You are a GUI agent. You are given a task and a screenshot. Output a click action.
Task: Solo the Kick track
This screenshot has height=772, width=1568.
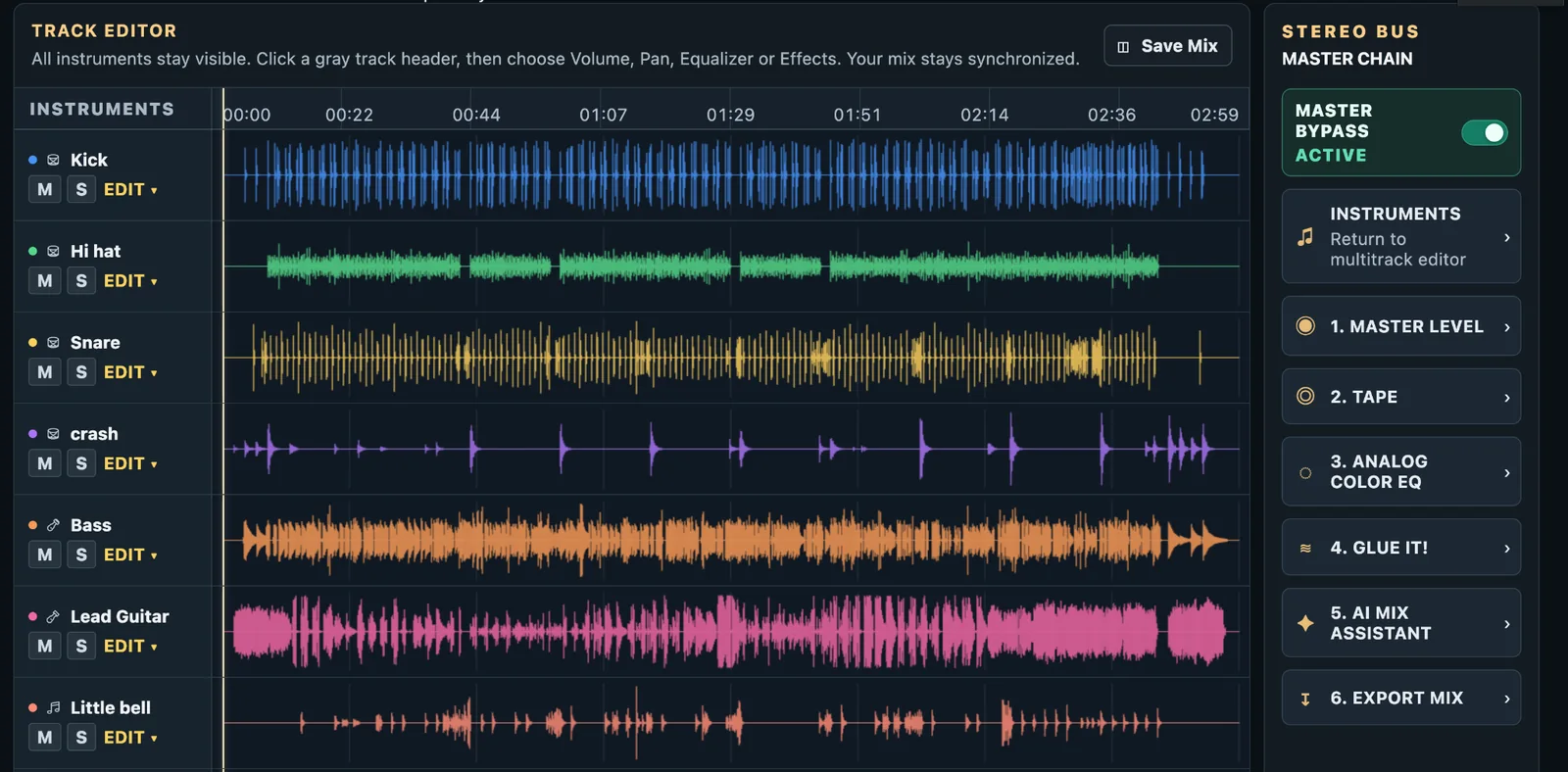click(81, 189)
